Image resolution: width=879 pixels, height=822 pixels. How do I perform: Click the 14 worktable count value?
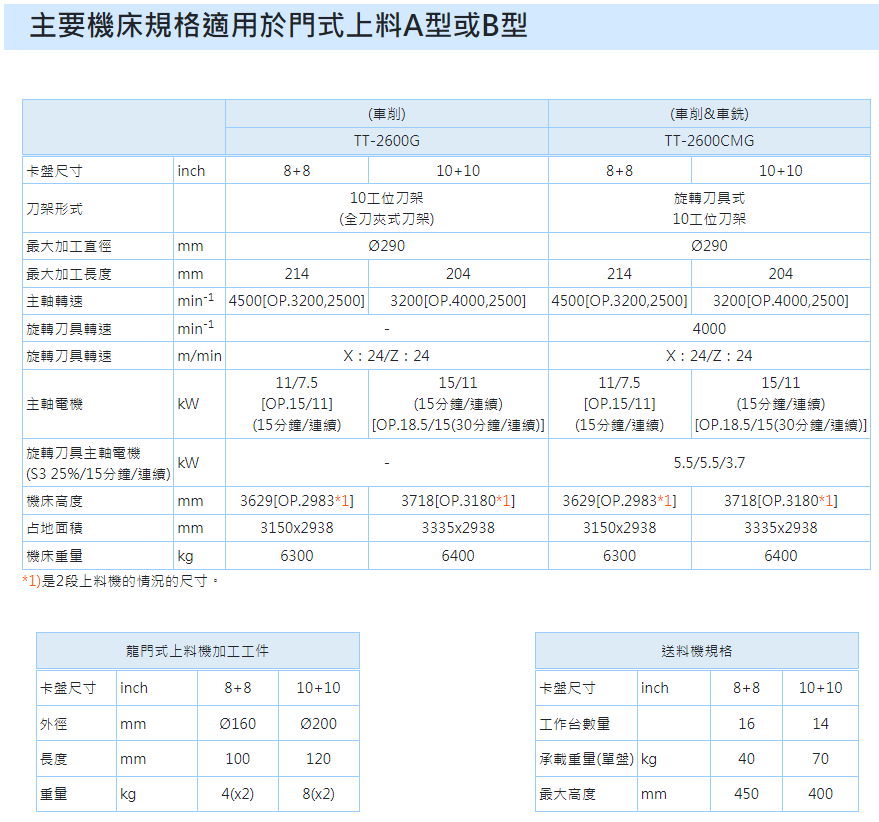pos(820,724)
